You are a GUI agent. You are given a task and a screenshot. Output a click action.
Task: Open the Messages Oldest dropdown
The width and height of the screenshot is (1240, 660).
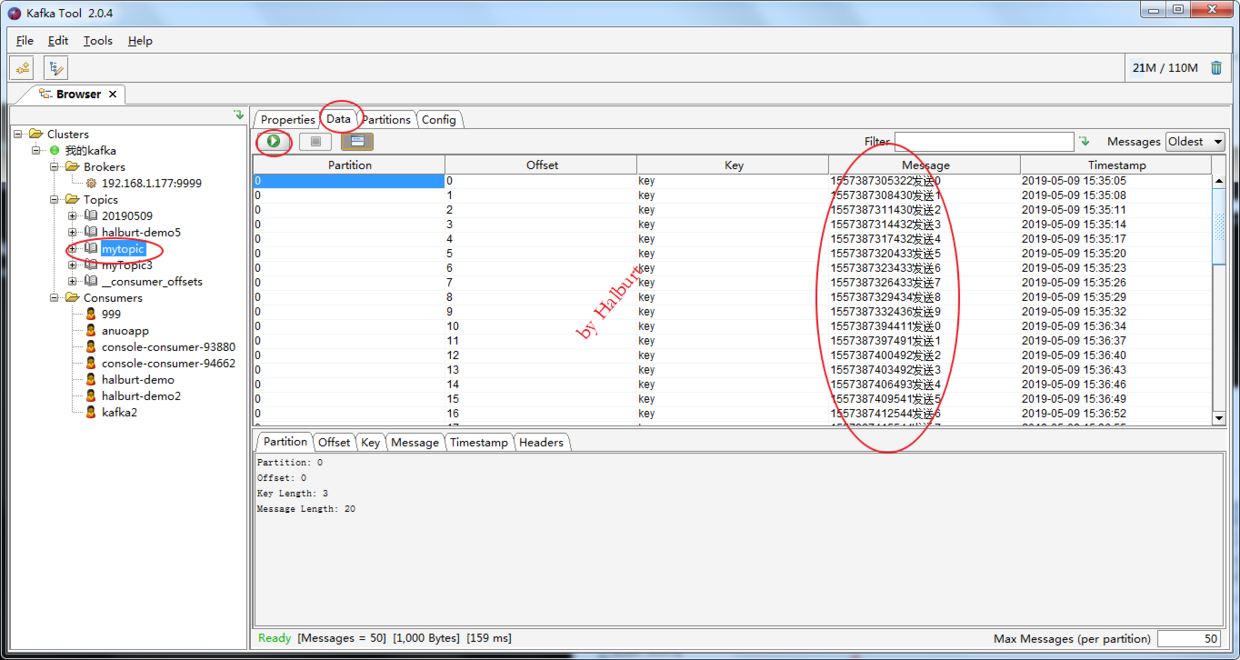click(1195, 142)
